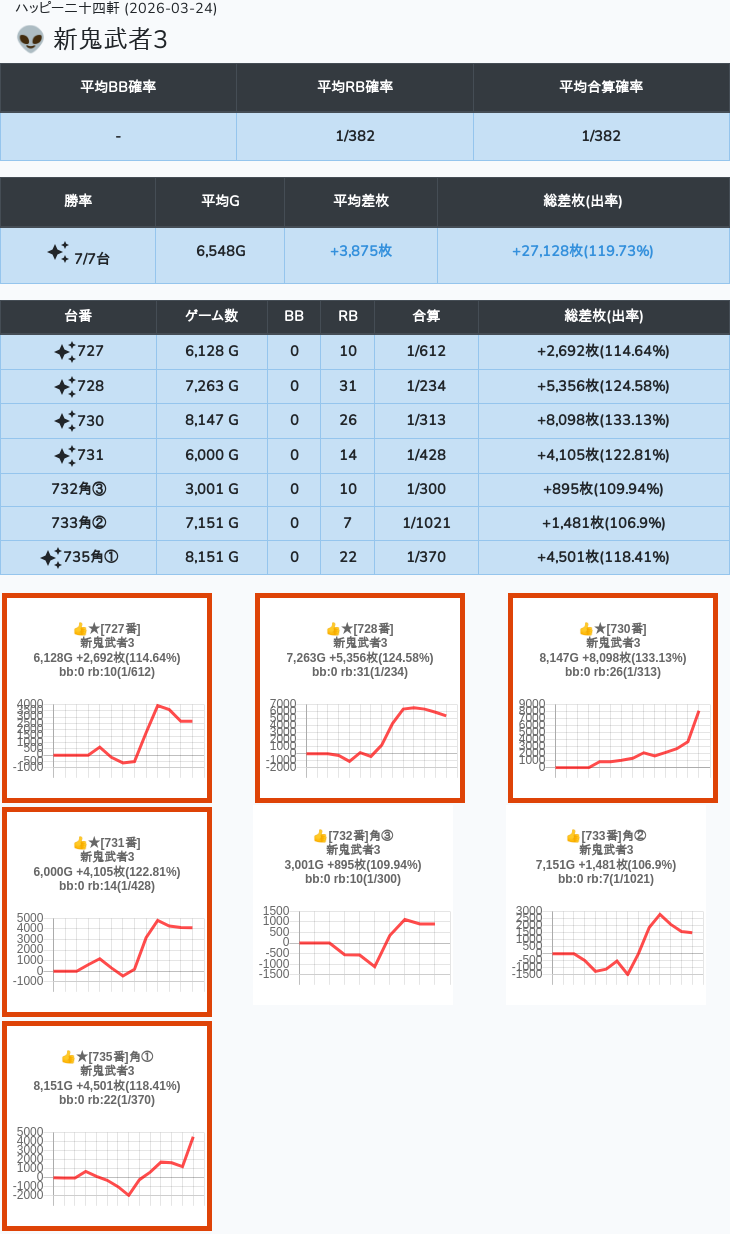Viewport: 730px width, 1234px height.
Task: Click the sparkle icon beside machine 730
Action: [x=65, y=421]
